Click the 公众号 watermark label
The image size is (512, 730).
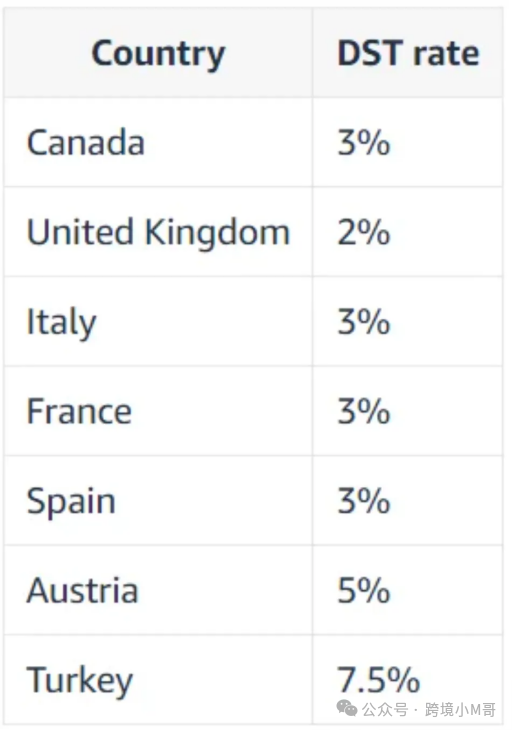tap(384, 710)
